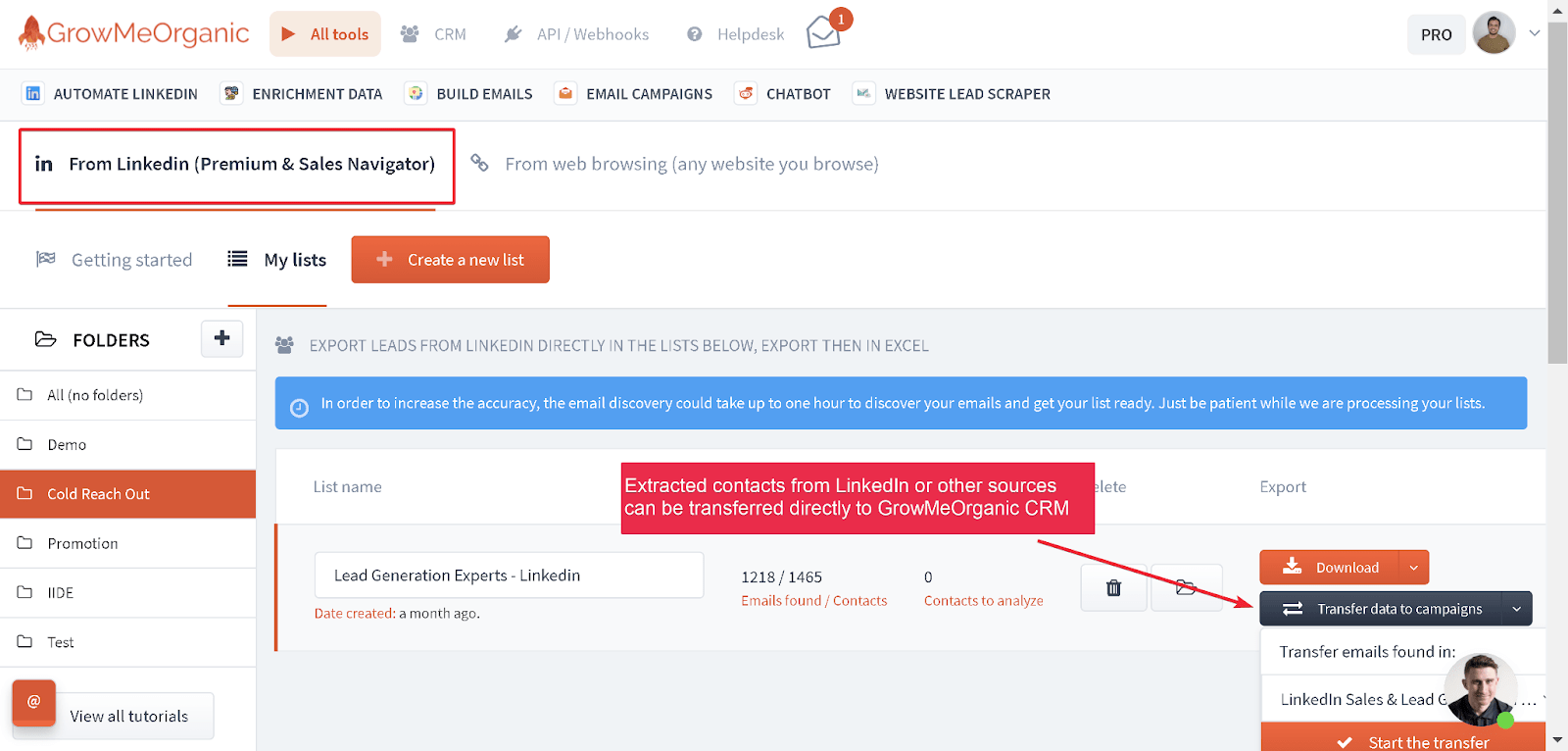Move list to folder icon button
Image resolution: width=1568 pixels, height=751 pixels.
(x=1186, y=588)
